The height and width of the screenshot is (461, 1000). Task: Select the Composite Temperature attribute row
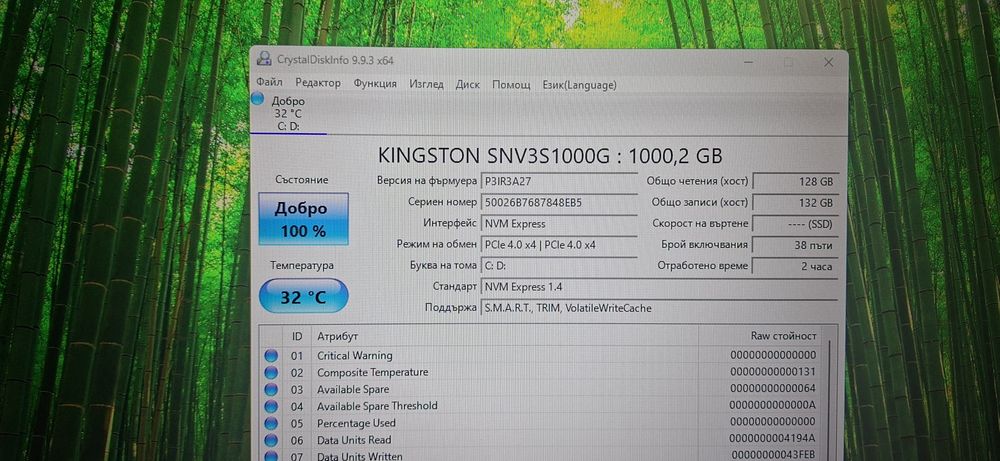click(x=541, y=372)
